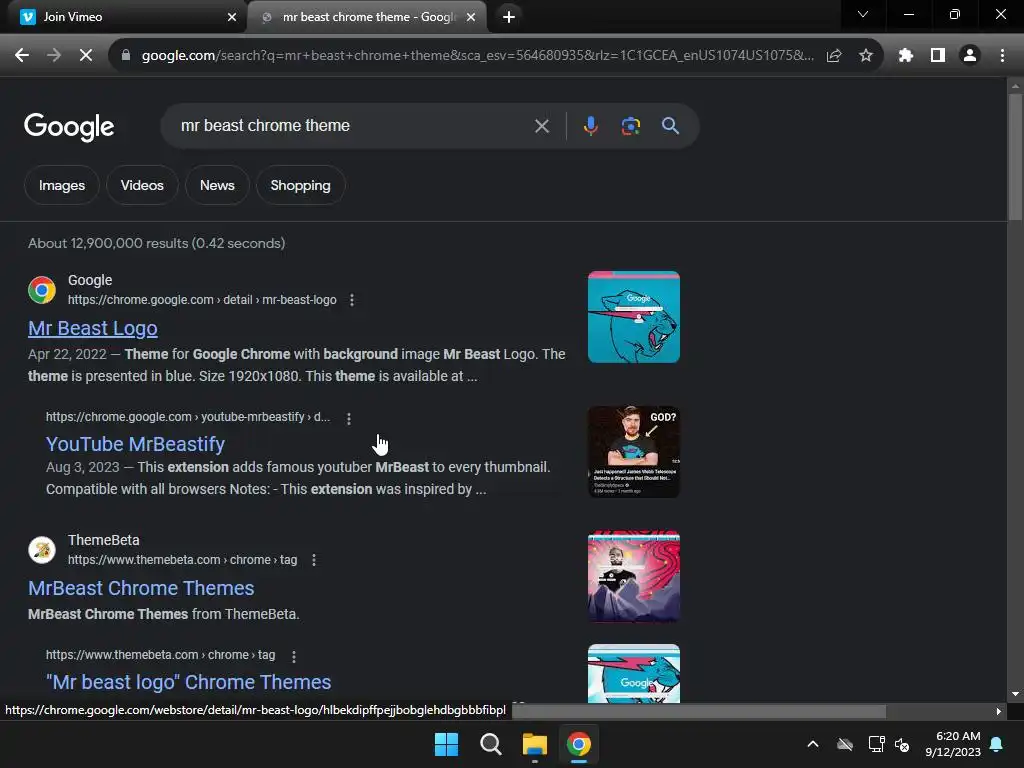1024x768 pixels.
Task: Open the YouTube MrBeastify link
Action: point(135,444)
